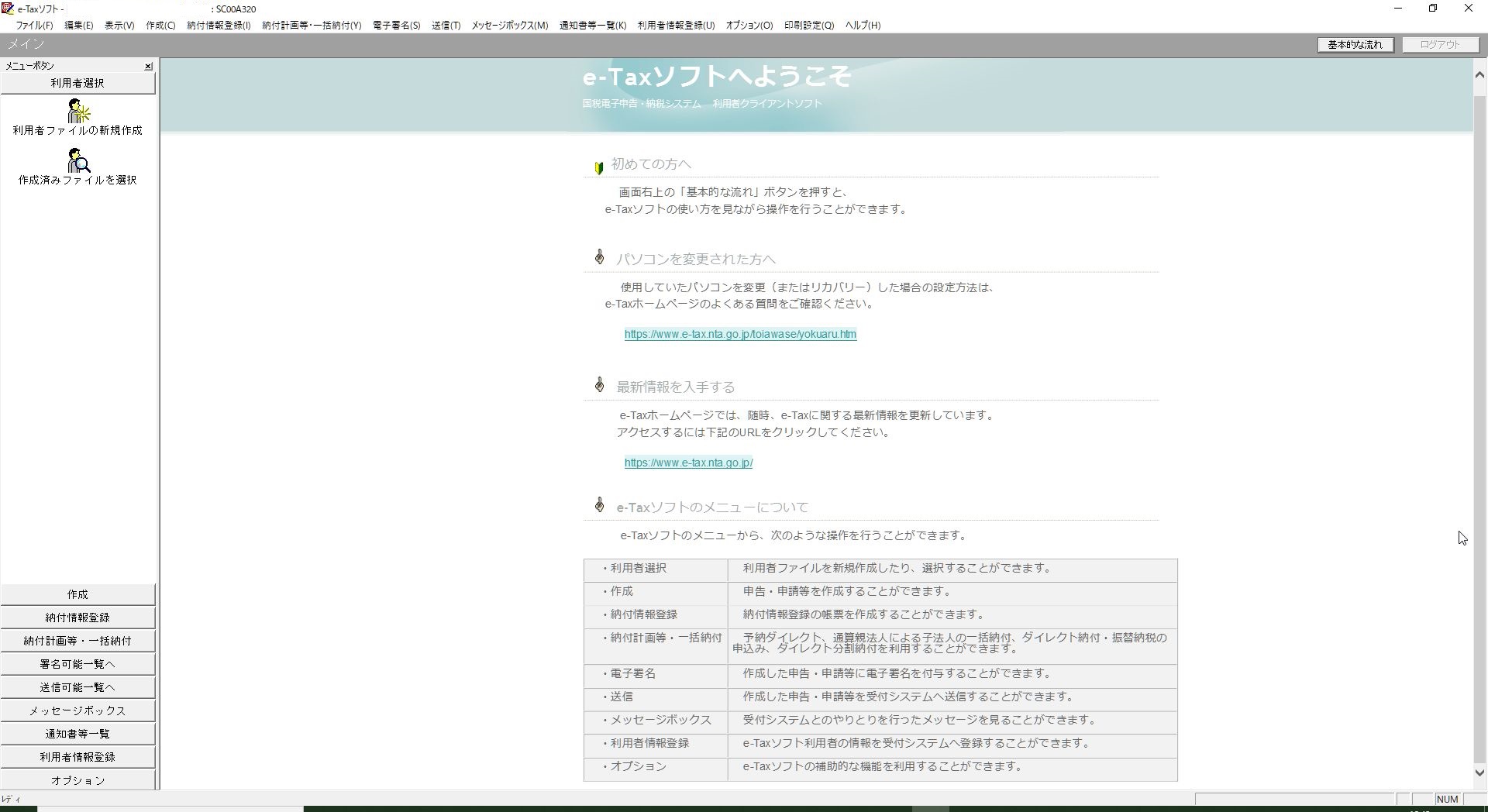This screenshot has width=1488, height=812.
Task: Close the メニューボタン panel
Action: click(148, 67)
